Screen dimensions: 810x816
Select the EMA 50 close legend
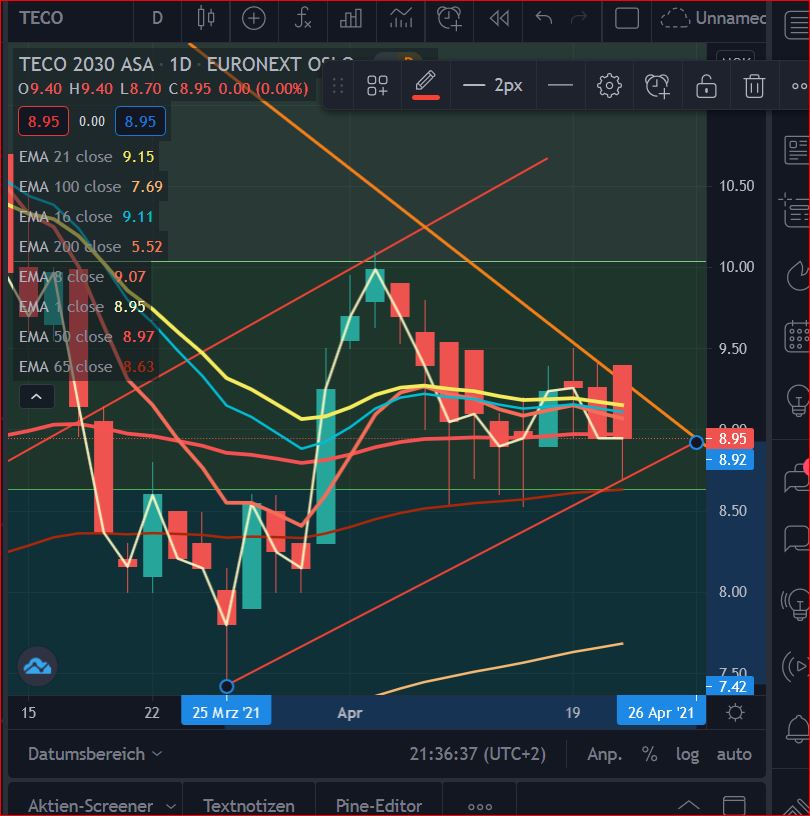pos(86,337)
